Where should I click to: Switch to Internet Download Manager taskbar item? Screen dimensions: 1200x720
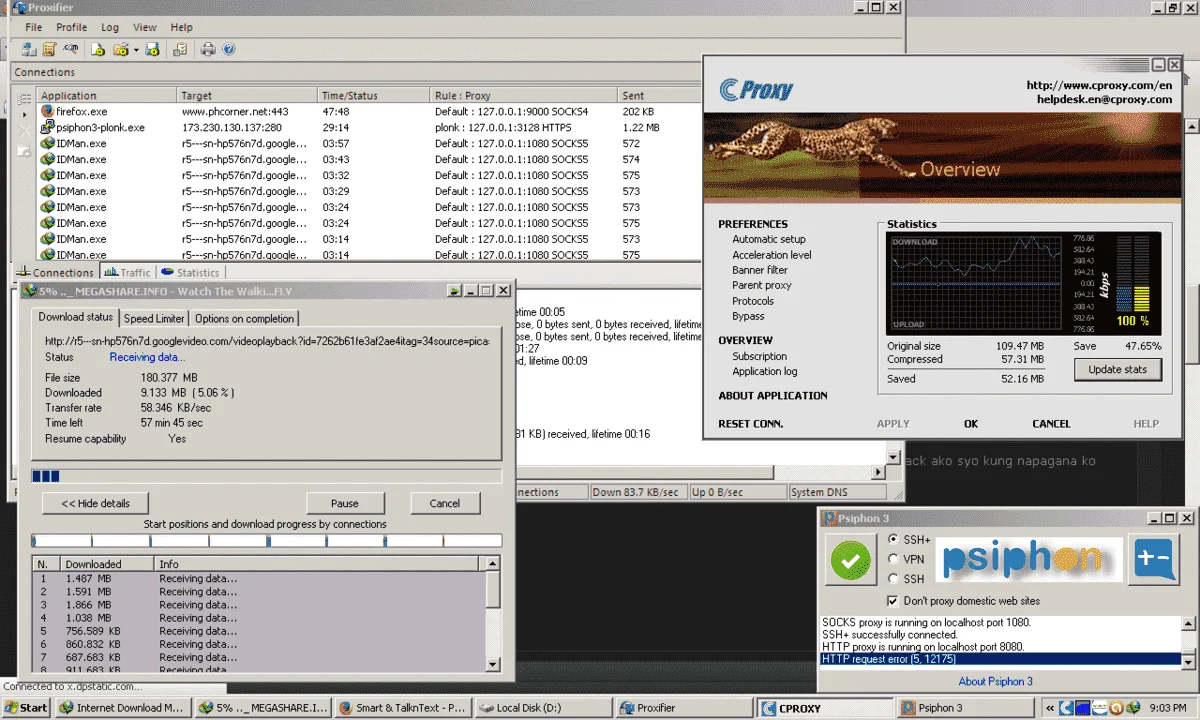pos(123,708)
